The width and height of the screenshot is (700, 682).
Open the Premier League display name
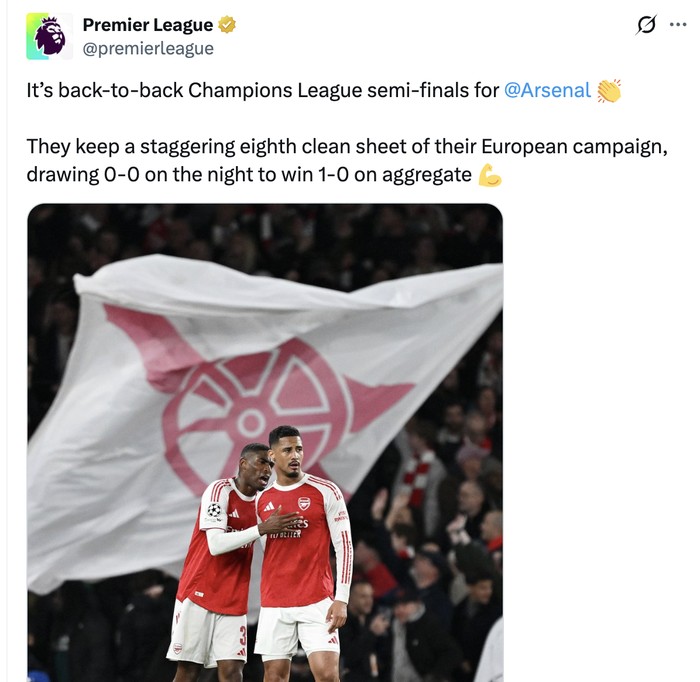[147, 25]
